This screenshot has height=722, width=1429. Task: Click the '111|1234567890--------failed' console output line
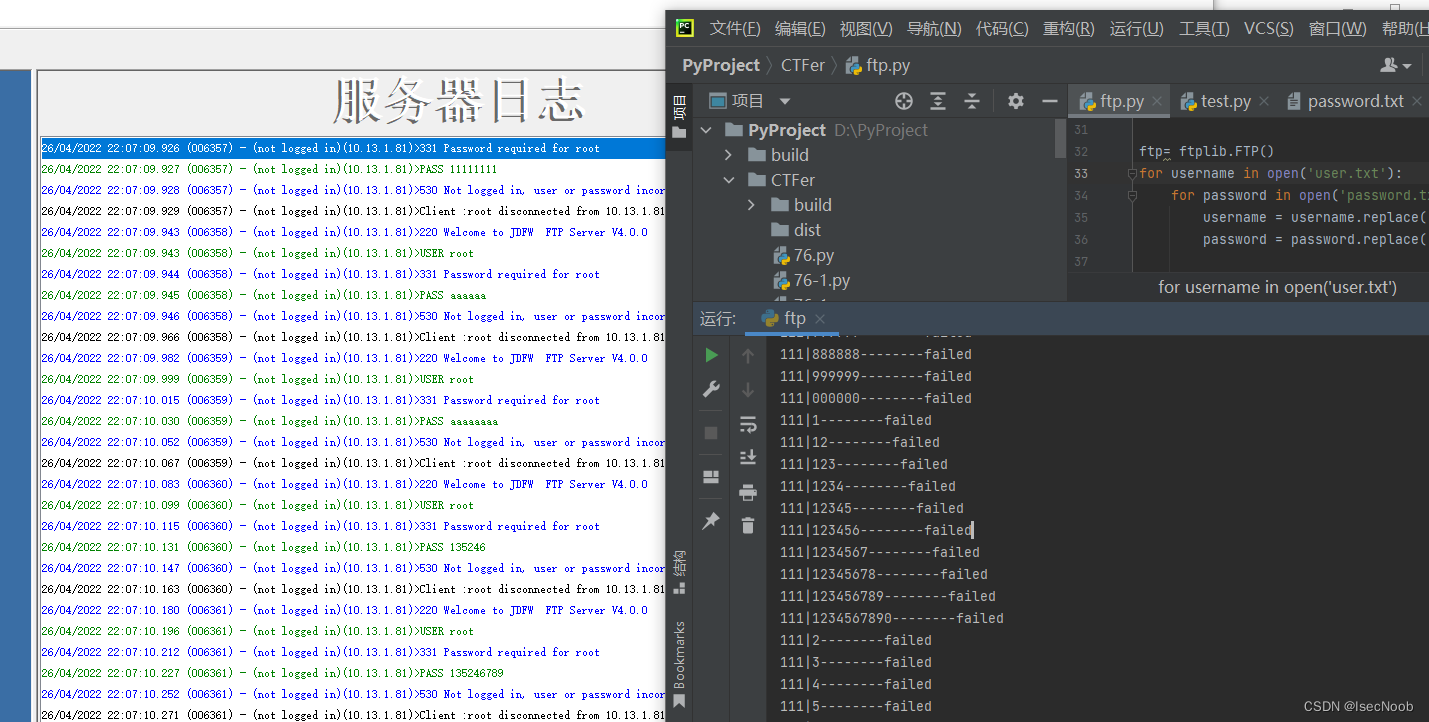pos(892,618)
